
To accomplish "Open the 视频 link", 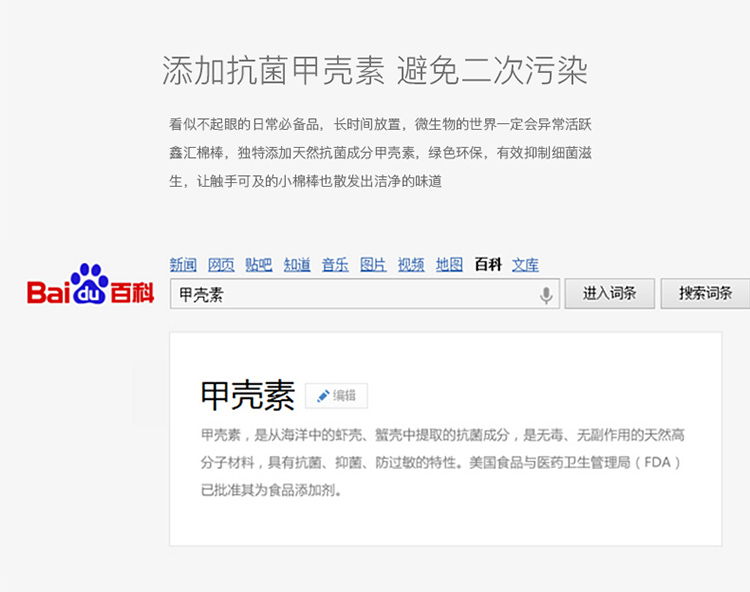I will coord(411,264).
